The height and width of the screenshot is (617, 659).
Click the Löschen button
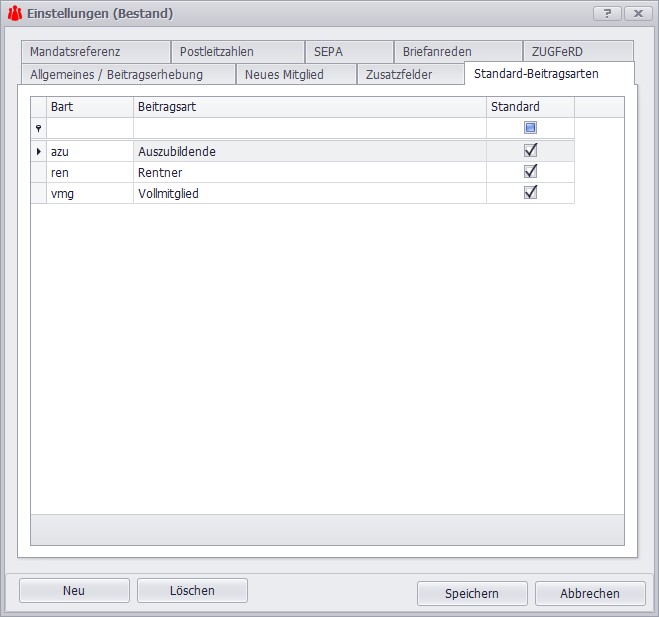[192, 591]
